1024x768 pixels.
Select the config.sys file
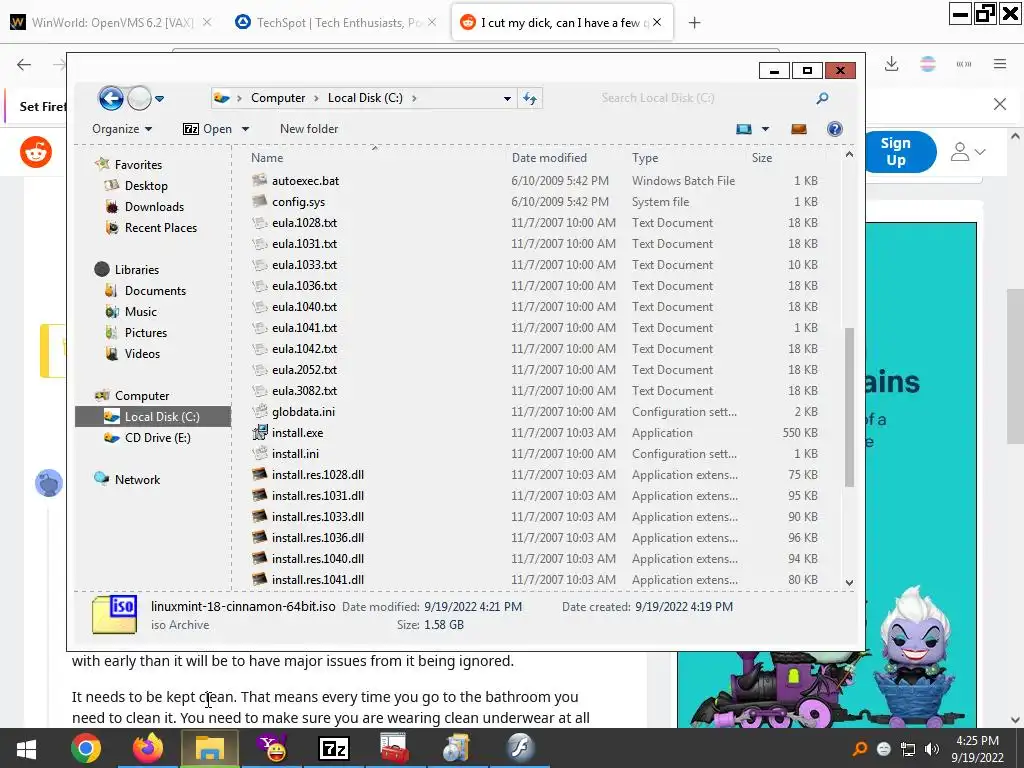(298, 202)
